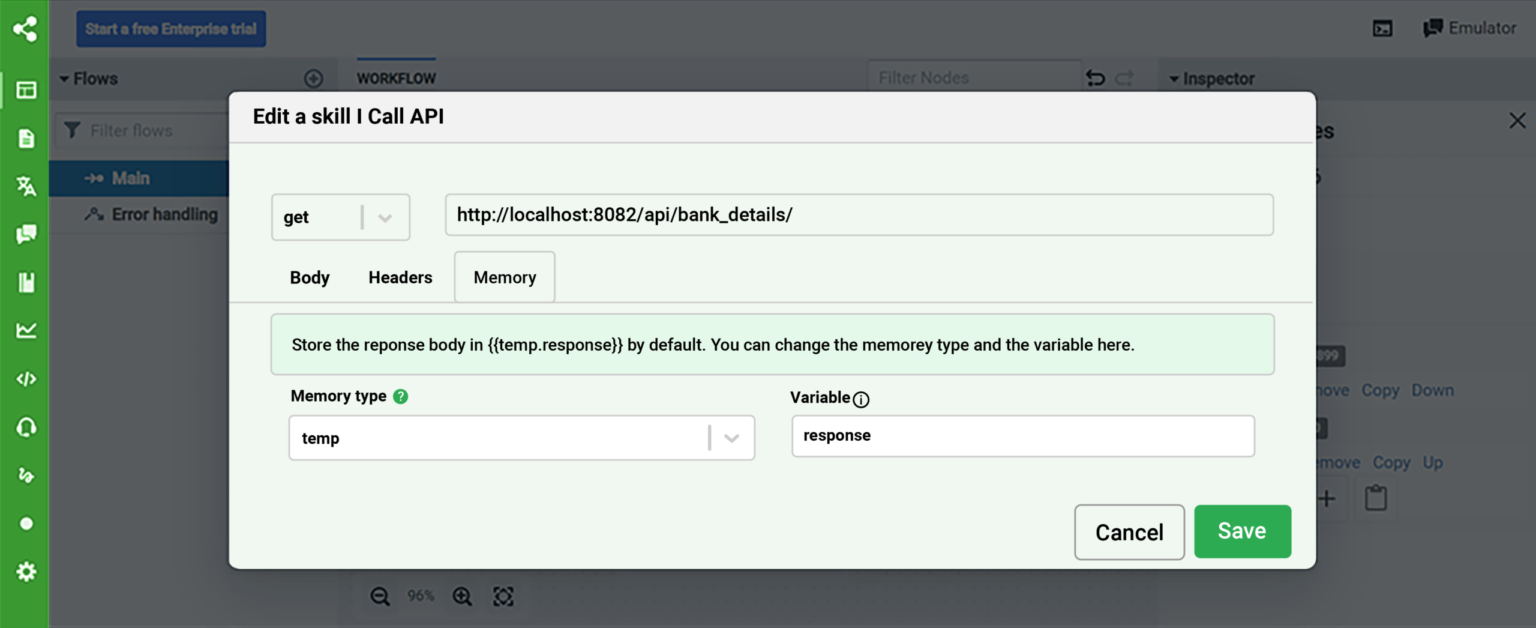
Task: Save the Call API skill
Action: (x=1242, y=532)
